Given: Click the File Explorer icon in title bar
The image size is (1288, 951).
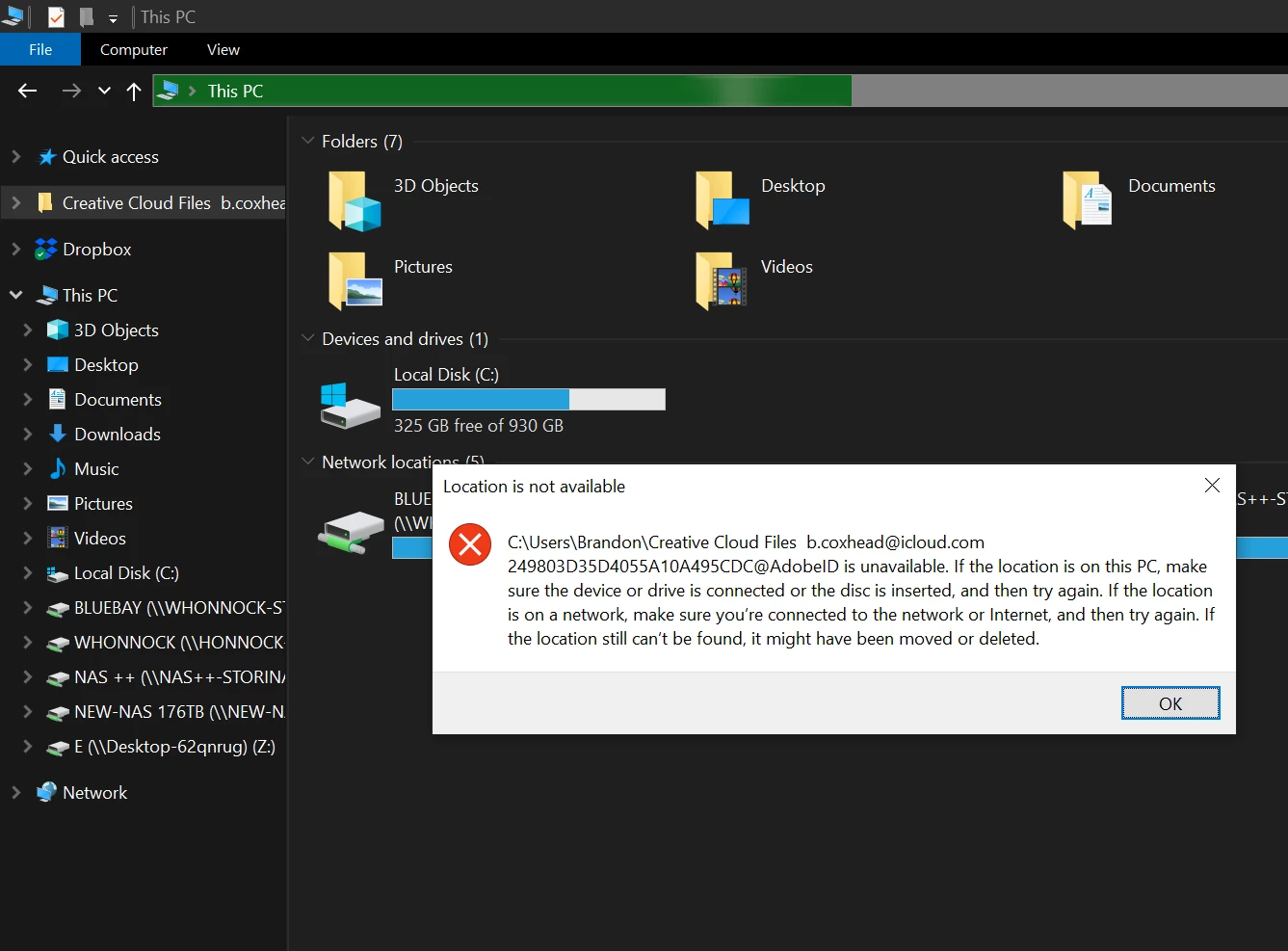Looking at the screenshot, I should pyautogui.click(x=13, y=14).
